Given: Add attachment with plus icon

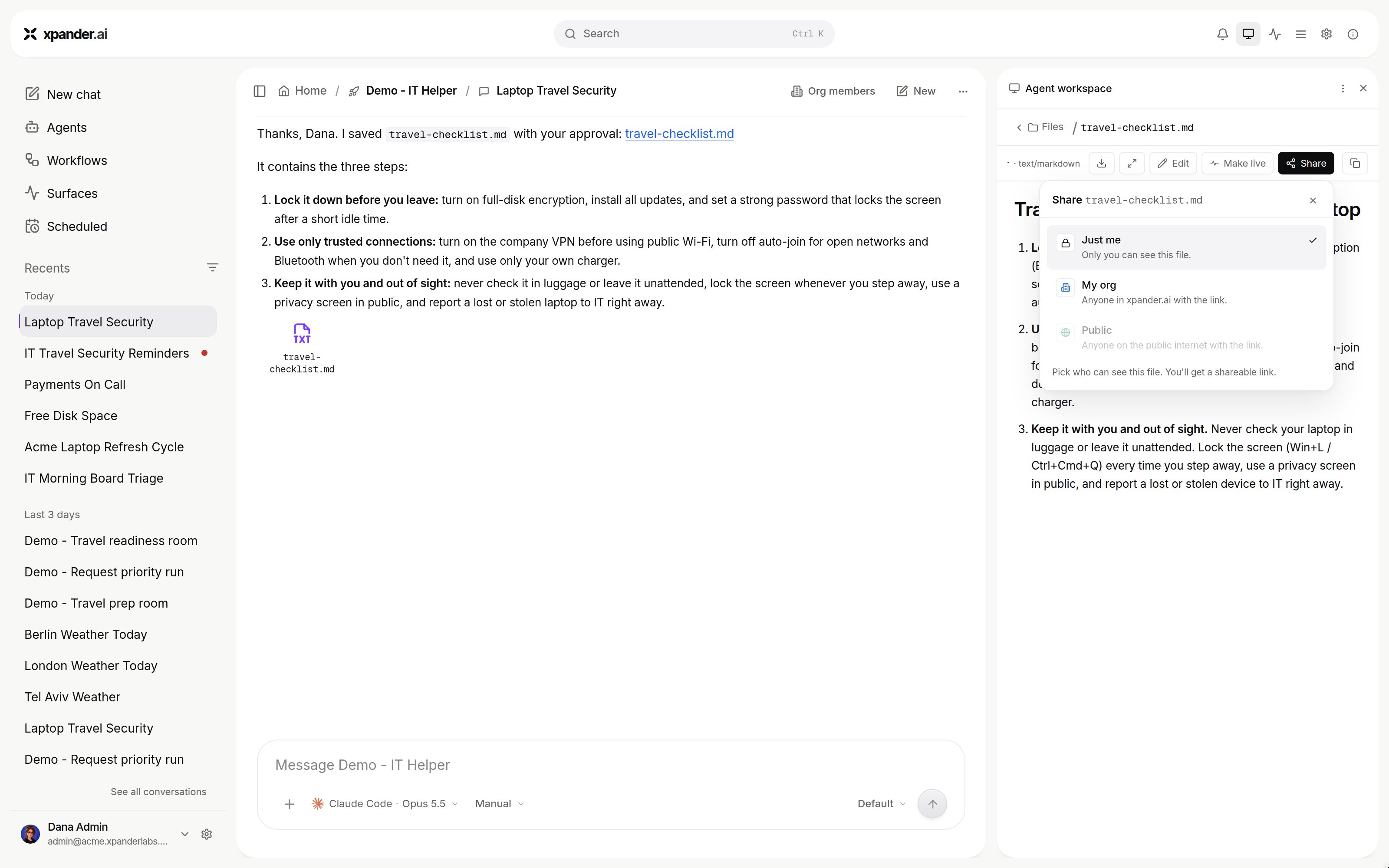Looking at the screenshot, I should click(x=289, y=804).
